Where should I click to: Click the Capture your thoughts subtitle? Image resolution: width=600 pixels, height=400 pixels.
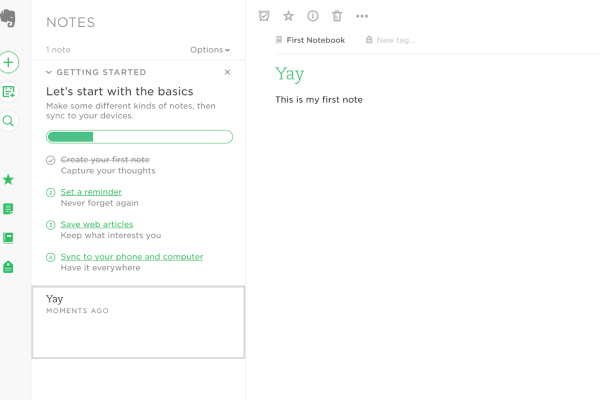[108, 171]
